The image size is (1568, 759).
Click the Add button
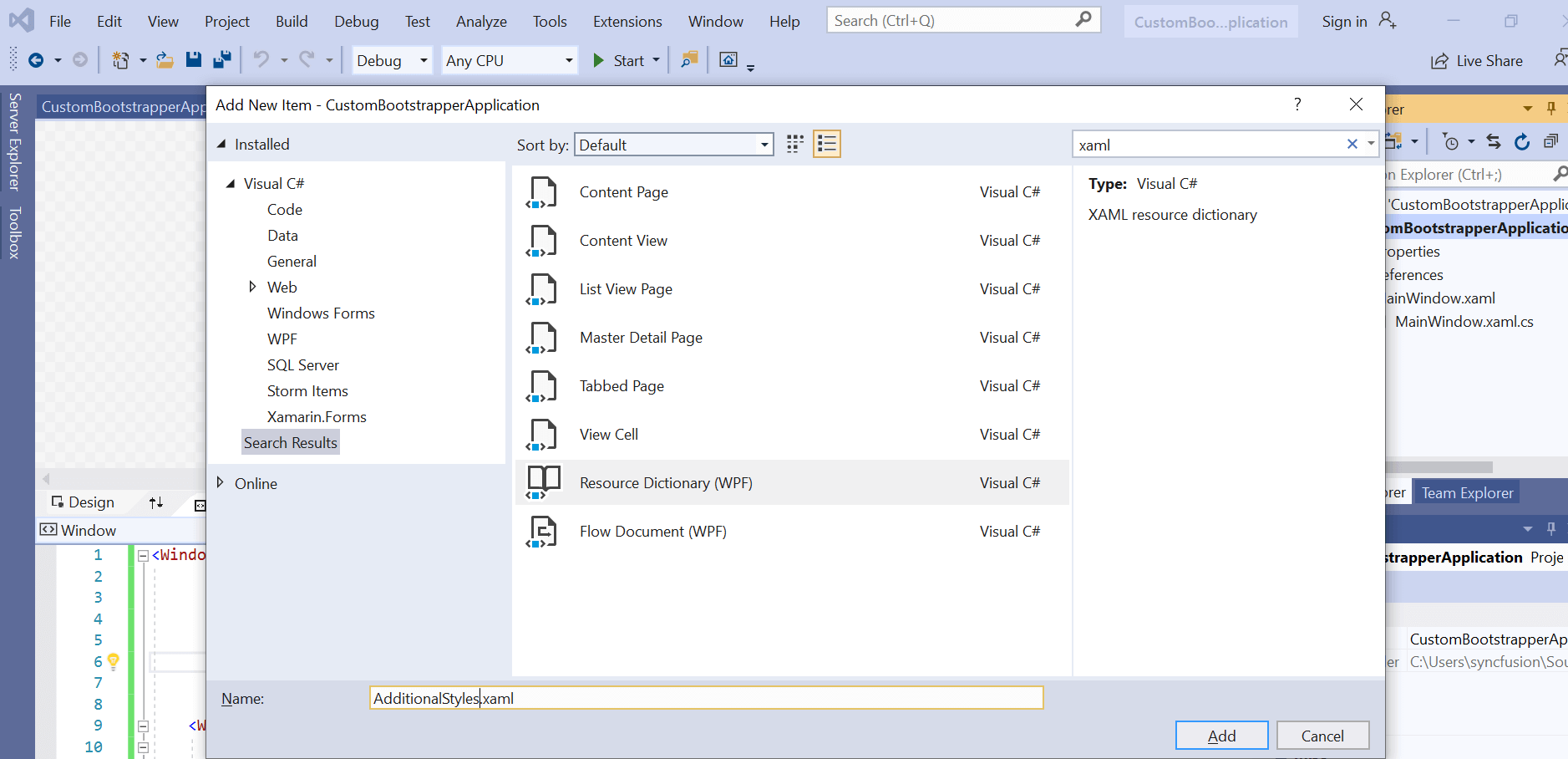coord(1220,736)
